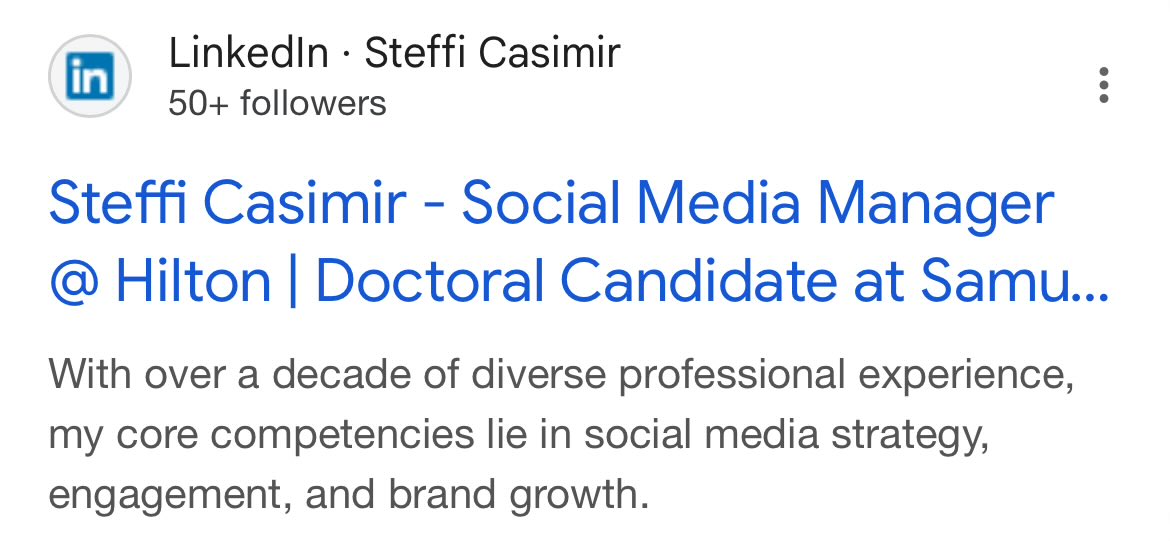Open the three-dot more options menu

tap(1104, 86)
